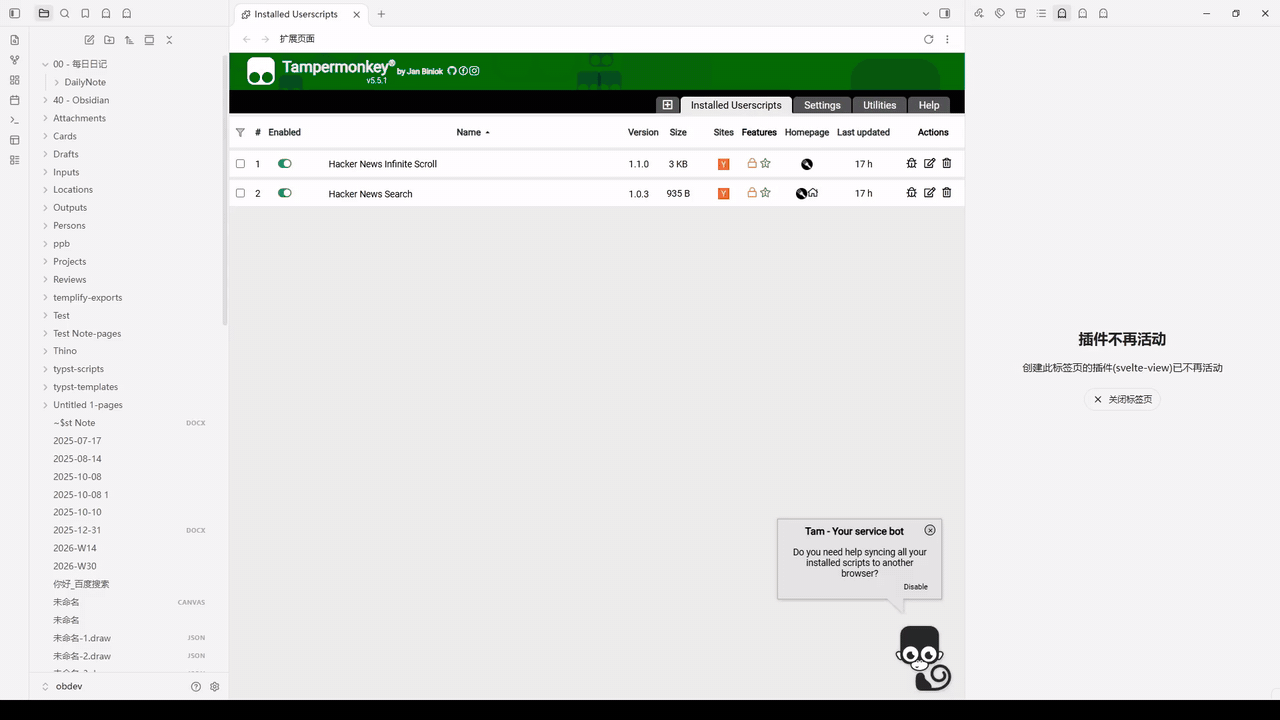This screenshot has width=1280, height=720.
Task: Open calendar icon in left ribbon
Action: [14, 100]
